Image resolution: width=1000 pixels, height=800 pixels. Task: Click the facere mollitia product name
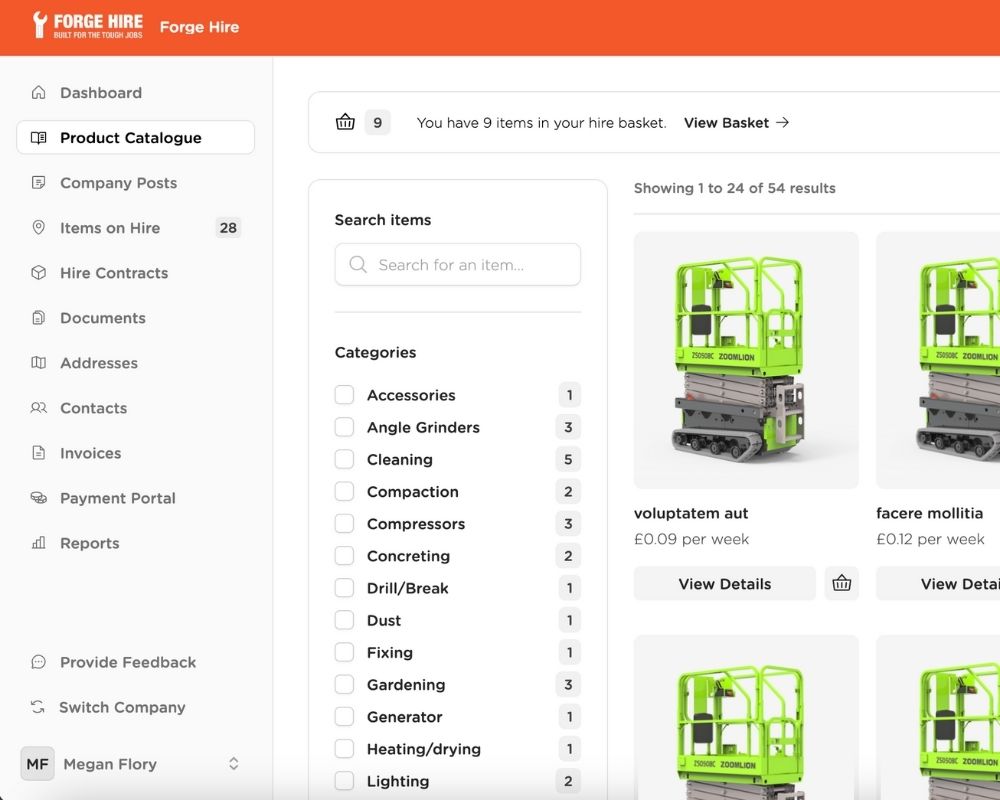click(x=929, y=514)
